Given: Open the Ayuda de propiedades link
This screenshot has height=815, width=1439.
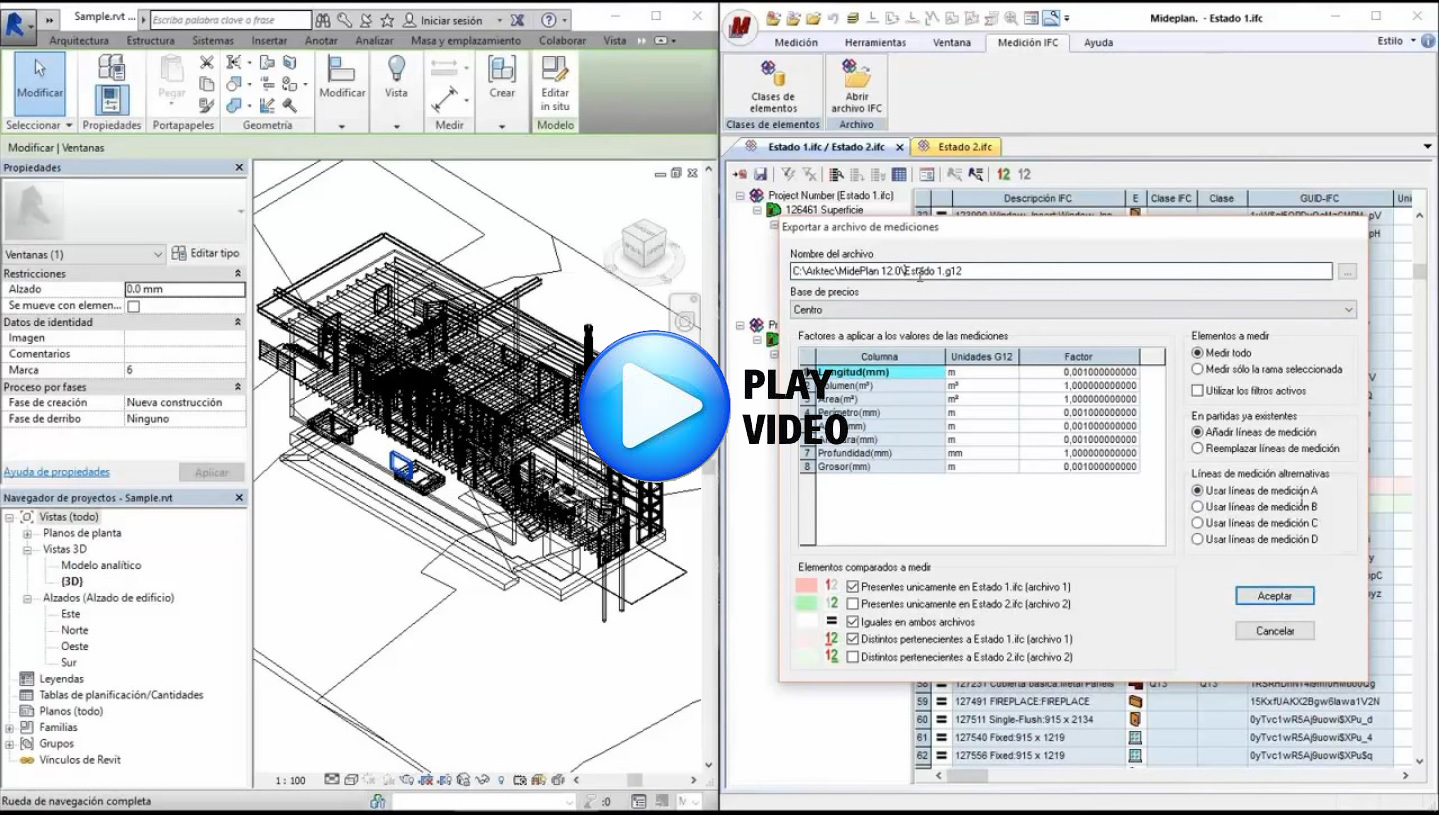Looking at the screenshot, I should tap(56, 472).
